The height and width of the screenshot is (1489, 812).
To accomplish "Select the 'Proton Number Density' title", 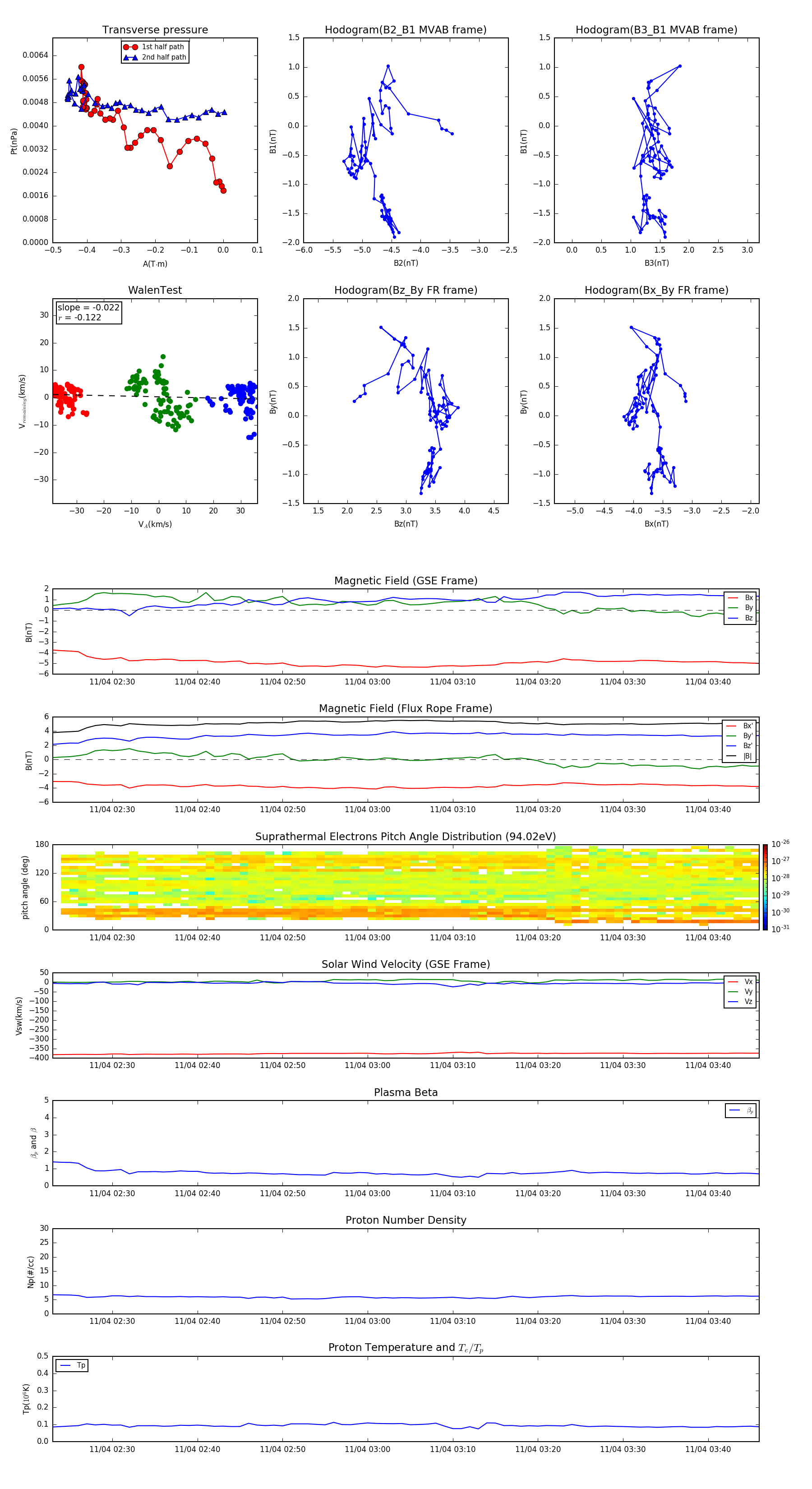I will point(406,1220).
